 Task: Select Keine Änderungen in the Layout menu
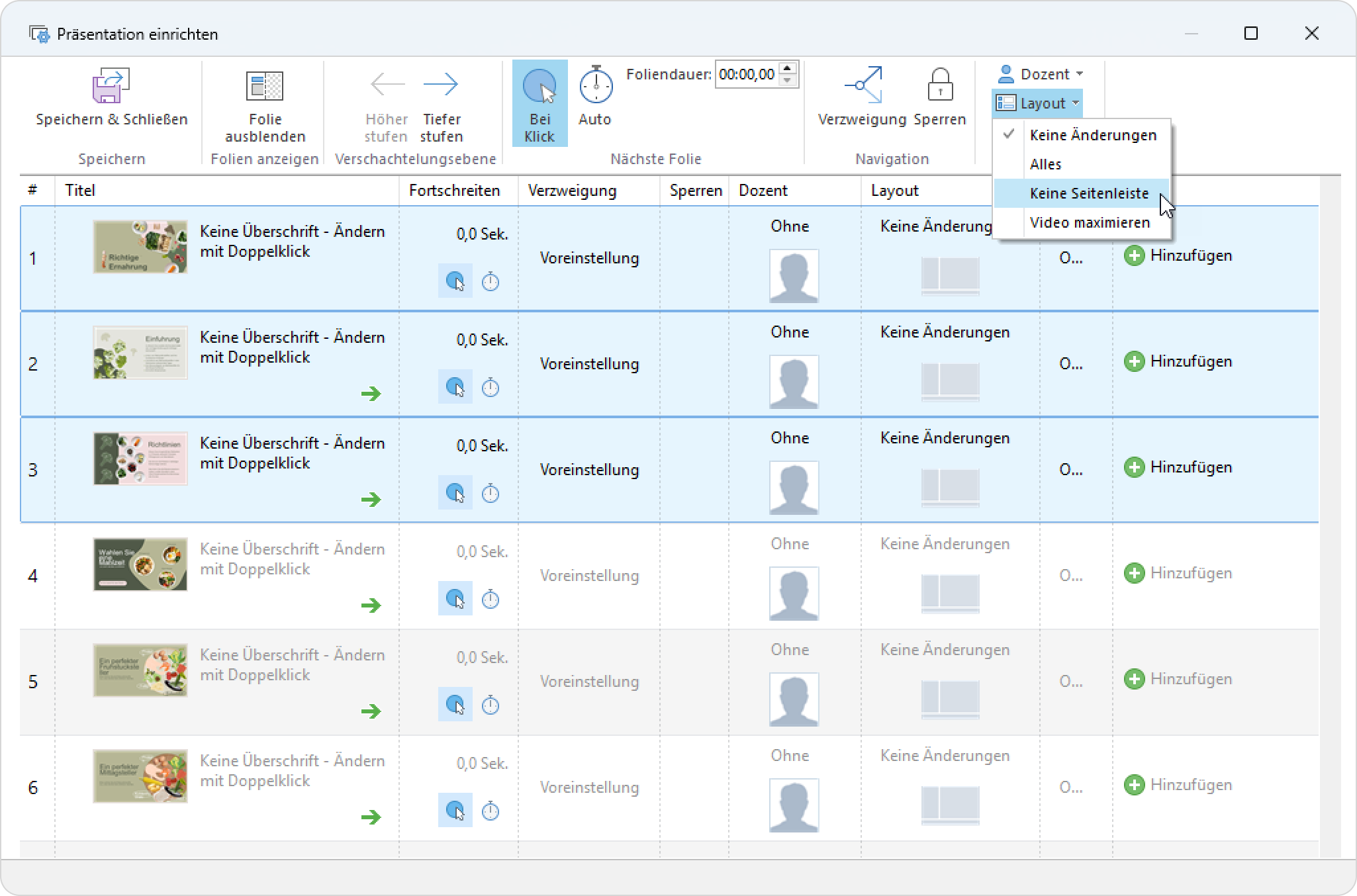point(1082,135)
